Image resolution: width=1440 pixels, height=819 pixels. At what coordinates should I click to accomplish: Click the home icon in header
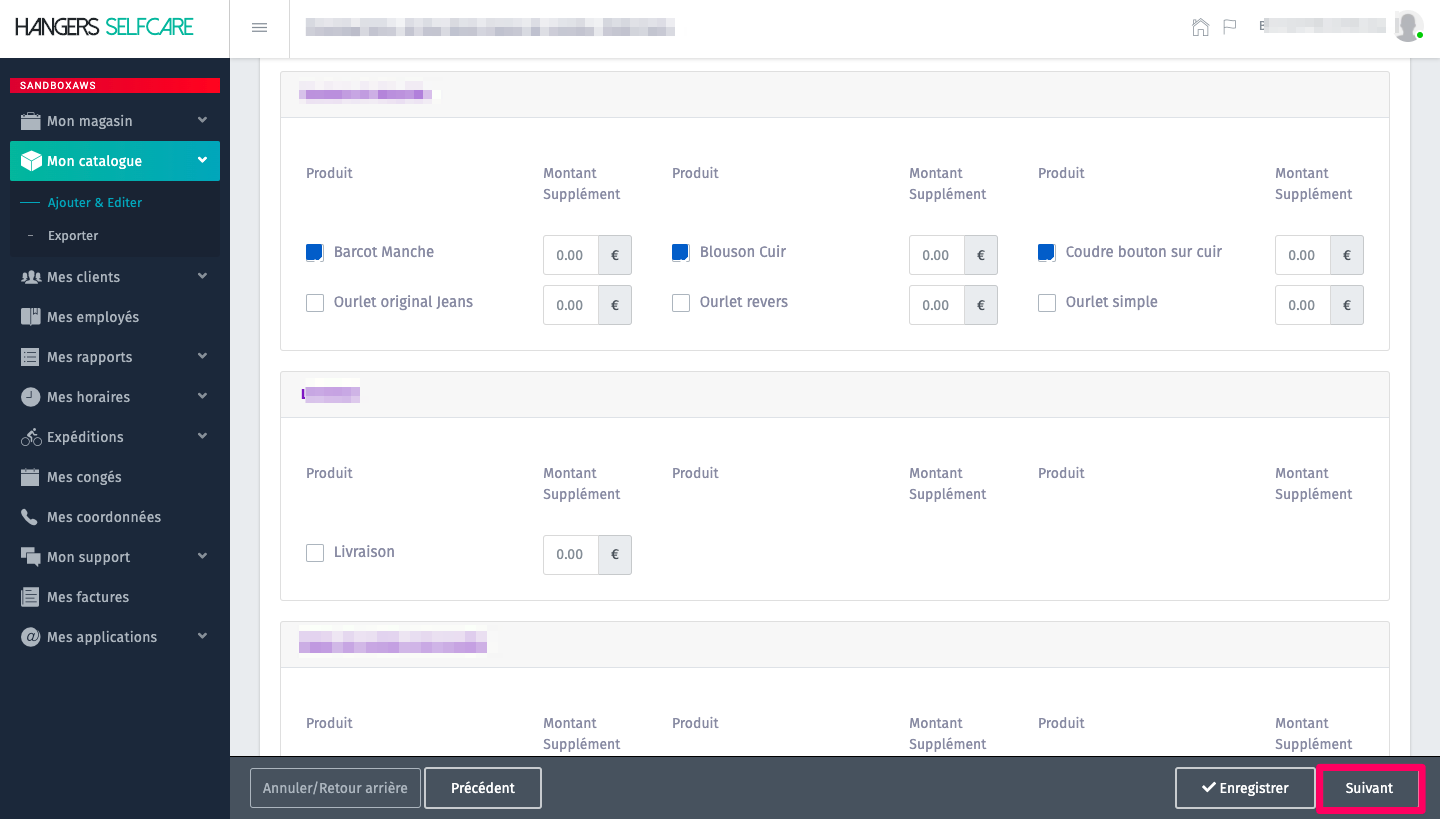coord(1200,27)
